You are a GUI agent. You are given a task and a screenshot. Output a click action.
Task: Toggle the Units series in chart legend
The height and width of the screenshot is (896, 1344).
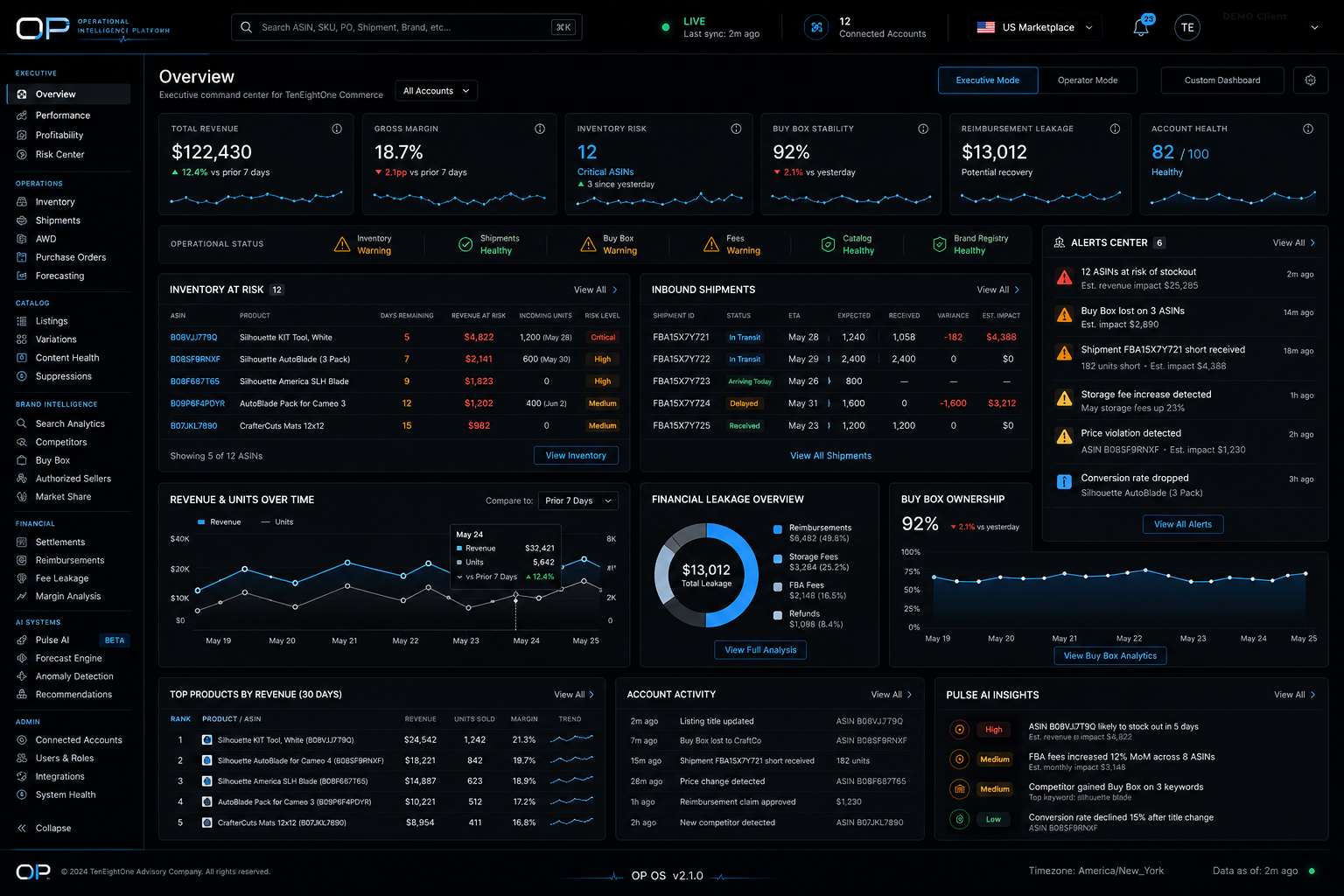click(x=277, y=521)
